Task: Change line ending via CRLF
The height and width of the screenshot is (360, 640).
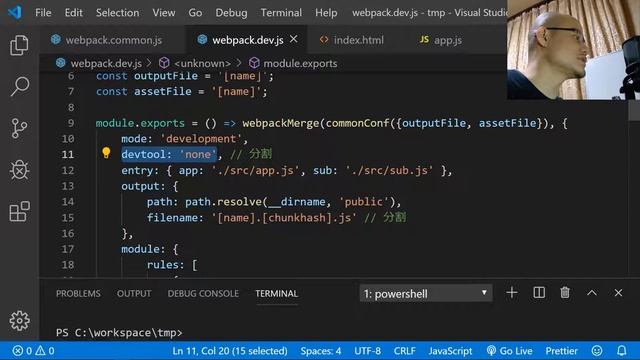Action: coord(404,351)
